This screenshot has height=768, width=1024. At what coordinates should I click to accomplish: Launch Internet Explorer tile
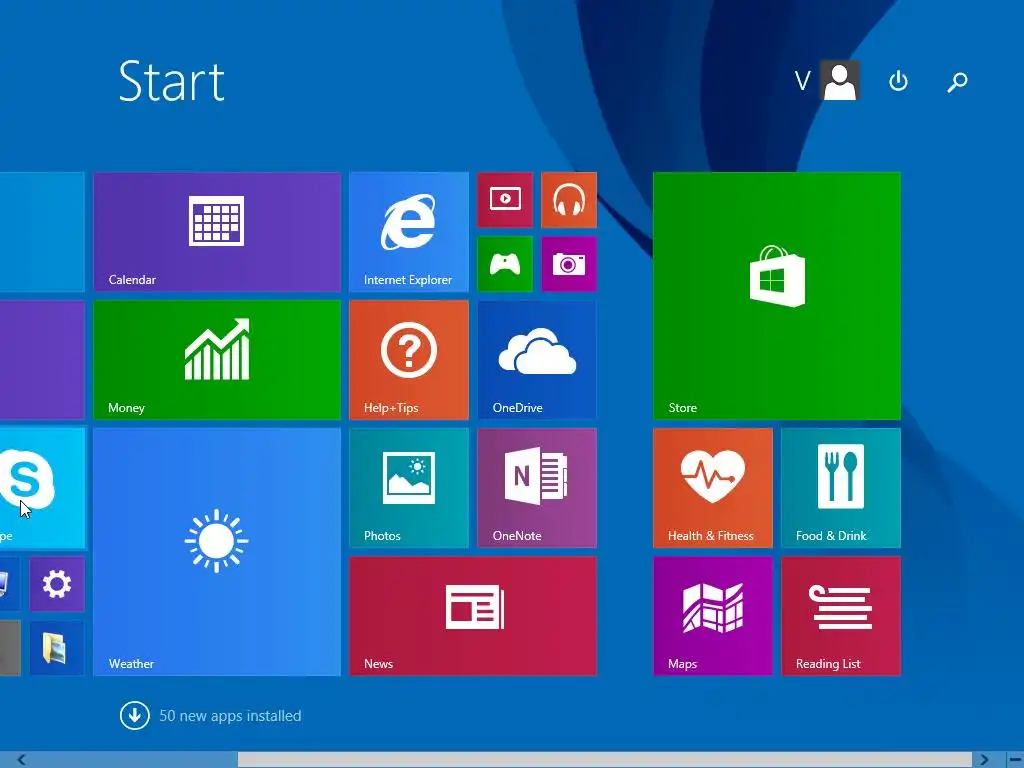click(409, 232)
